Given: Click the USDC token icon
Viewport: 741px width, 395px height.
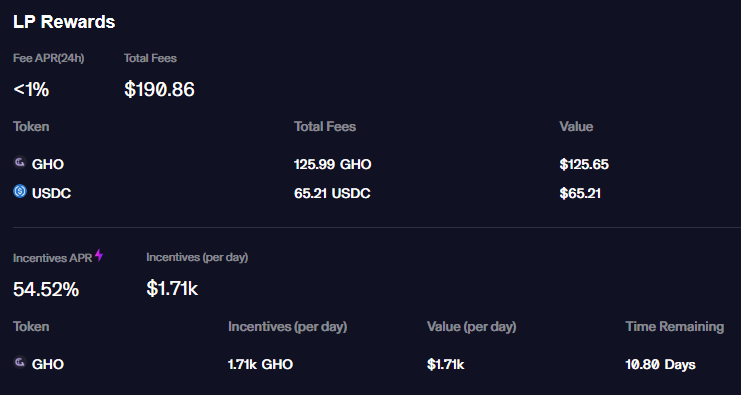Looking at the screenshot, I should 20,191.
